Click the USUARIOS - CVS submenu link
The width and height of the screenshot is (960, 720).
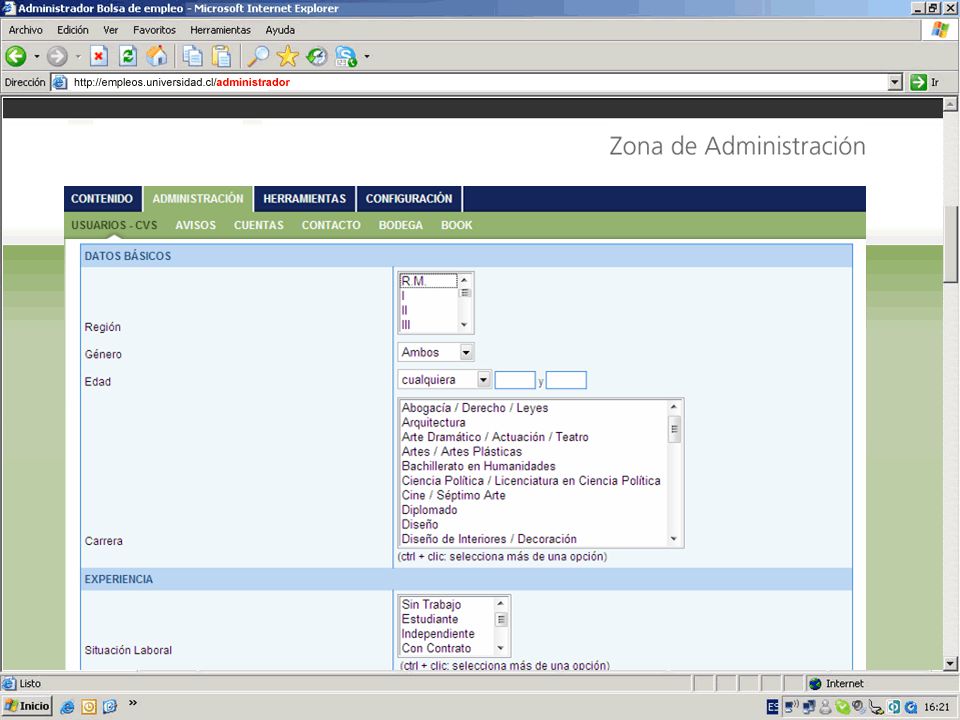pyautogui.click(x=114, y=225)
